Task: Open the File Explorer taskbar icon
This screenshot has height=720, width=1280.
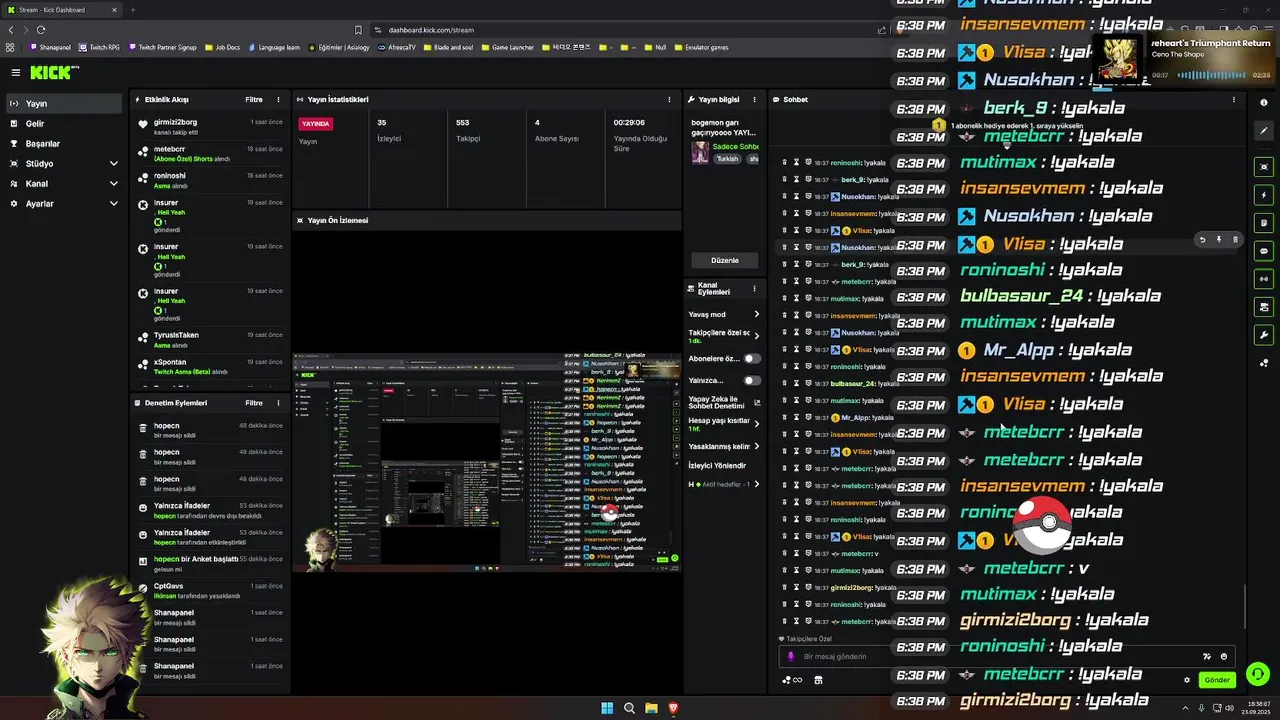Action: (x=651, y=708)
